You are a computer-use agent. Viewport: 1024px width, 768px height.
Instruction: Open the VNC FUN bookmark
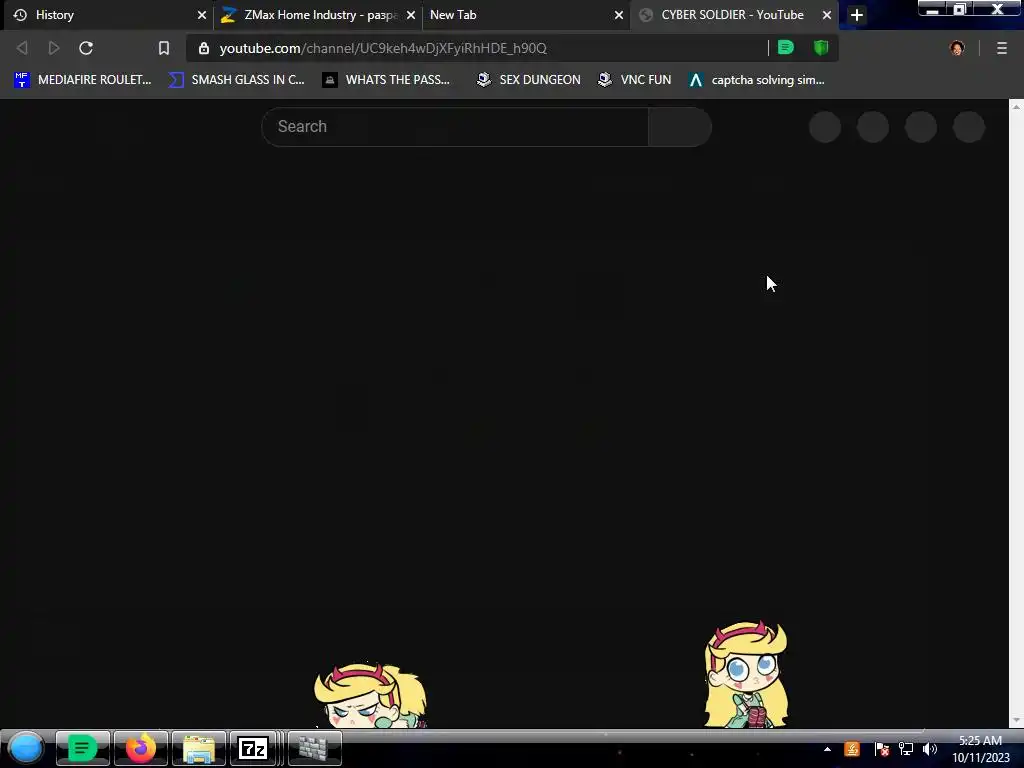[635, 80]
